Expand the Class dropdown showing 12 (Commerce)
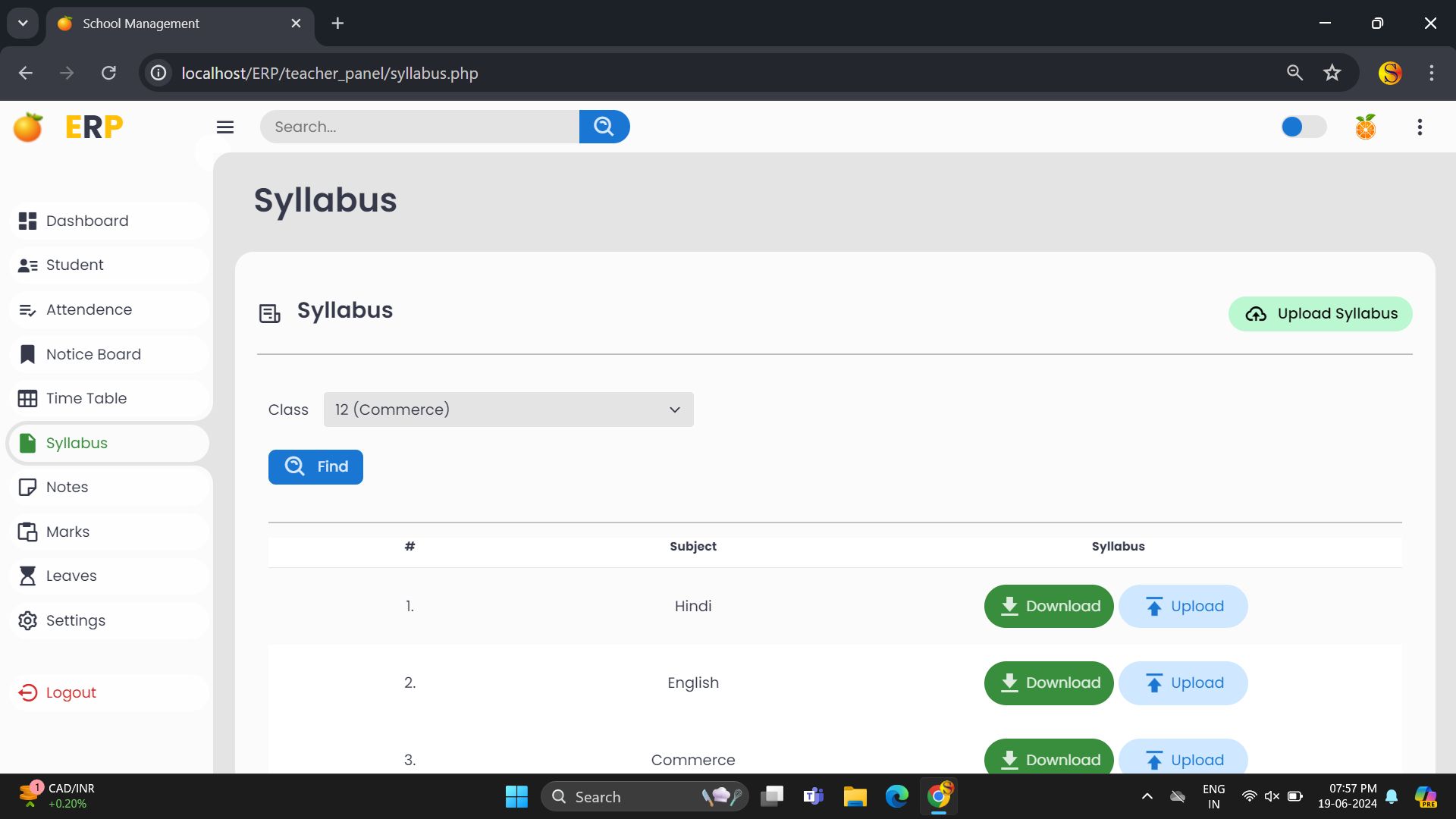Screen dimensions: 1456x819 [x=508, y=409]
